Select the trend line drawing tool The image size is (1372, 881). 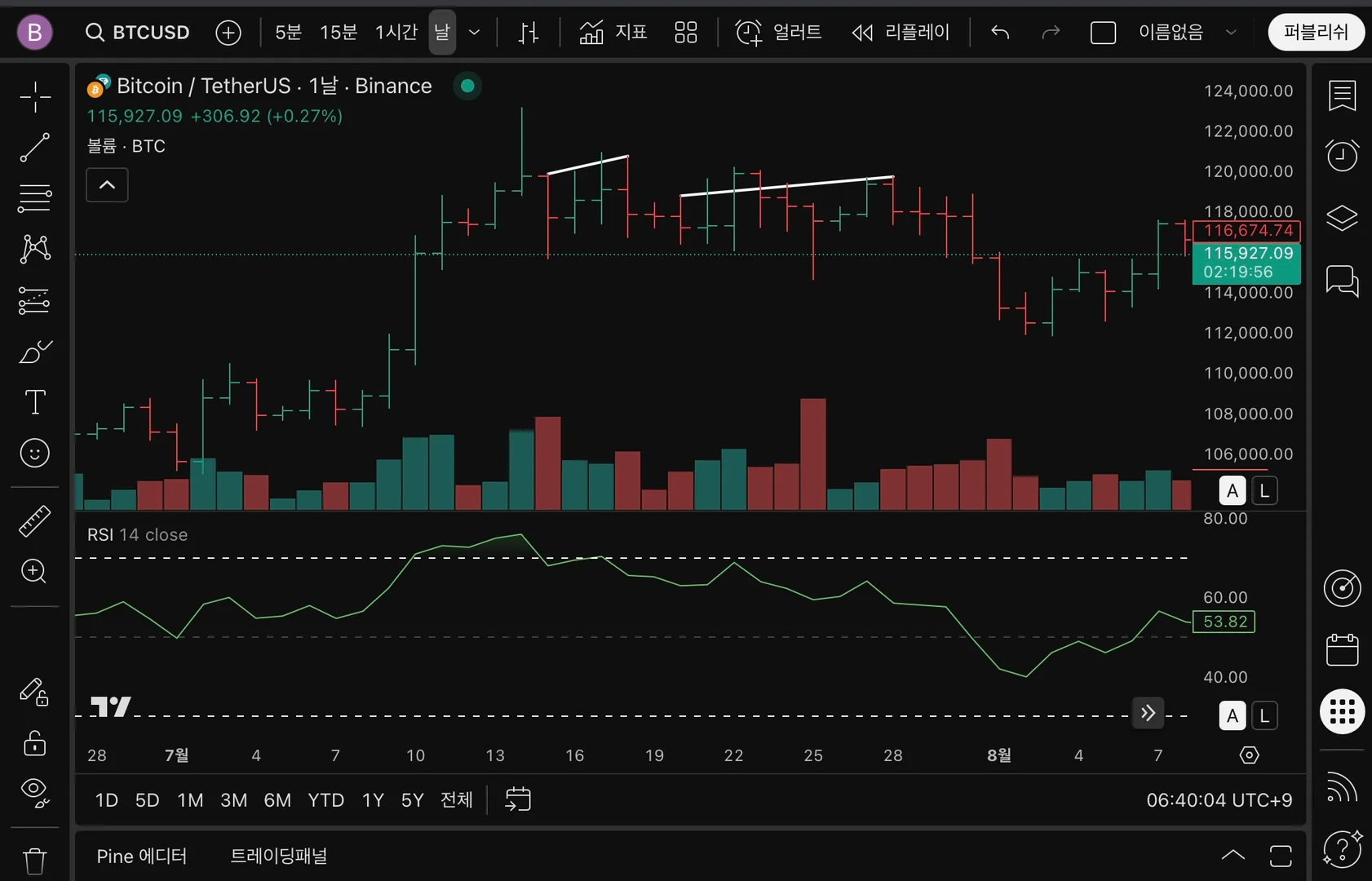tap(34, 148)
